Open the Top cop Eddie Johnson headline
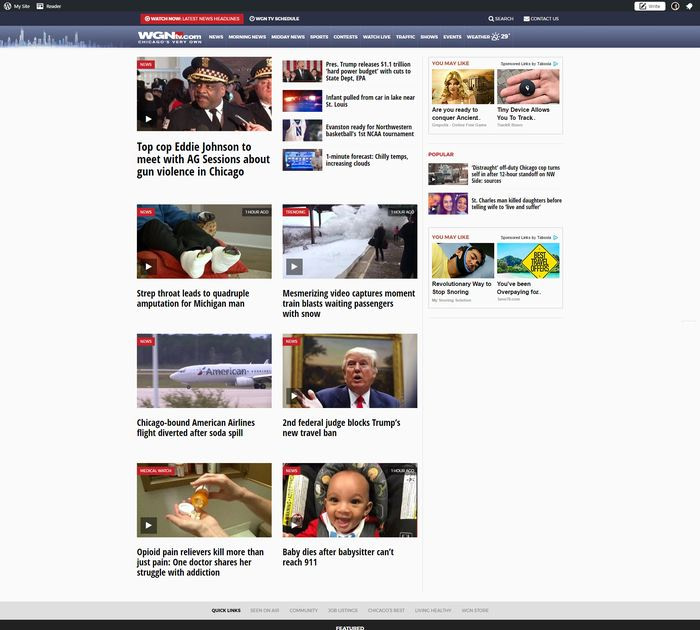 pos(203,159)
